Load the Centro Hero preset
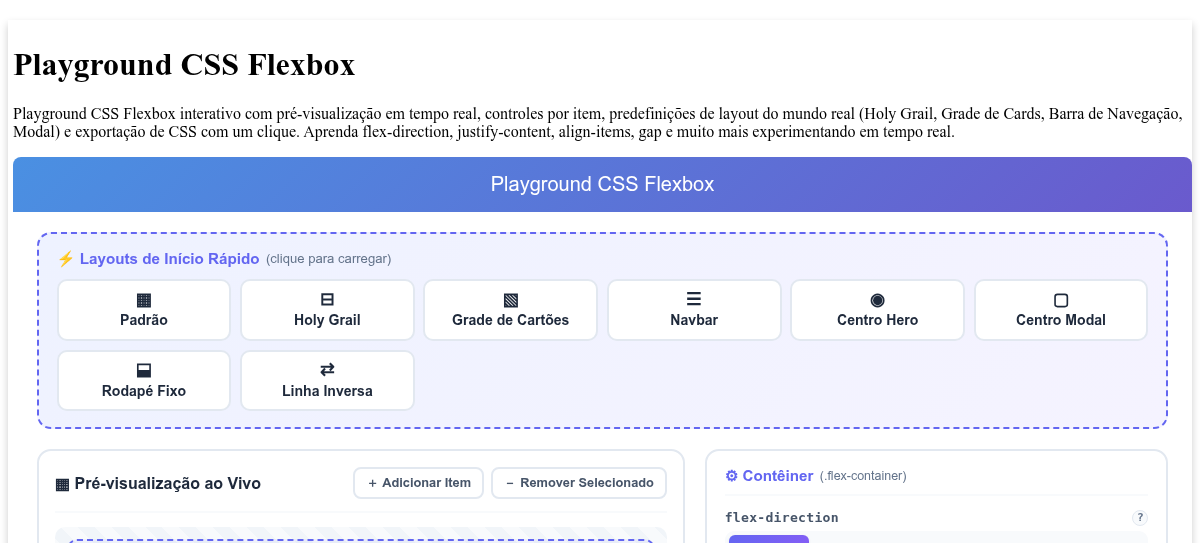This screenshot has height=543, width=1200. [877, 310]
